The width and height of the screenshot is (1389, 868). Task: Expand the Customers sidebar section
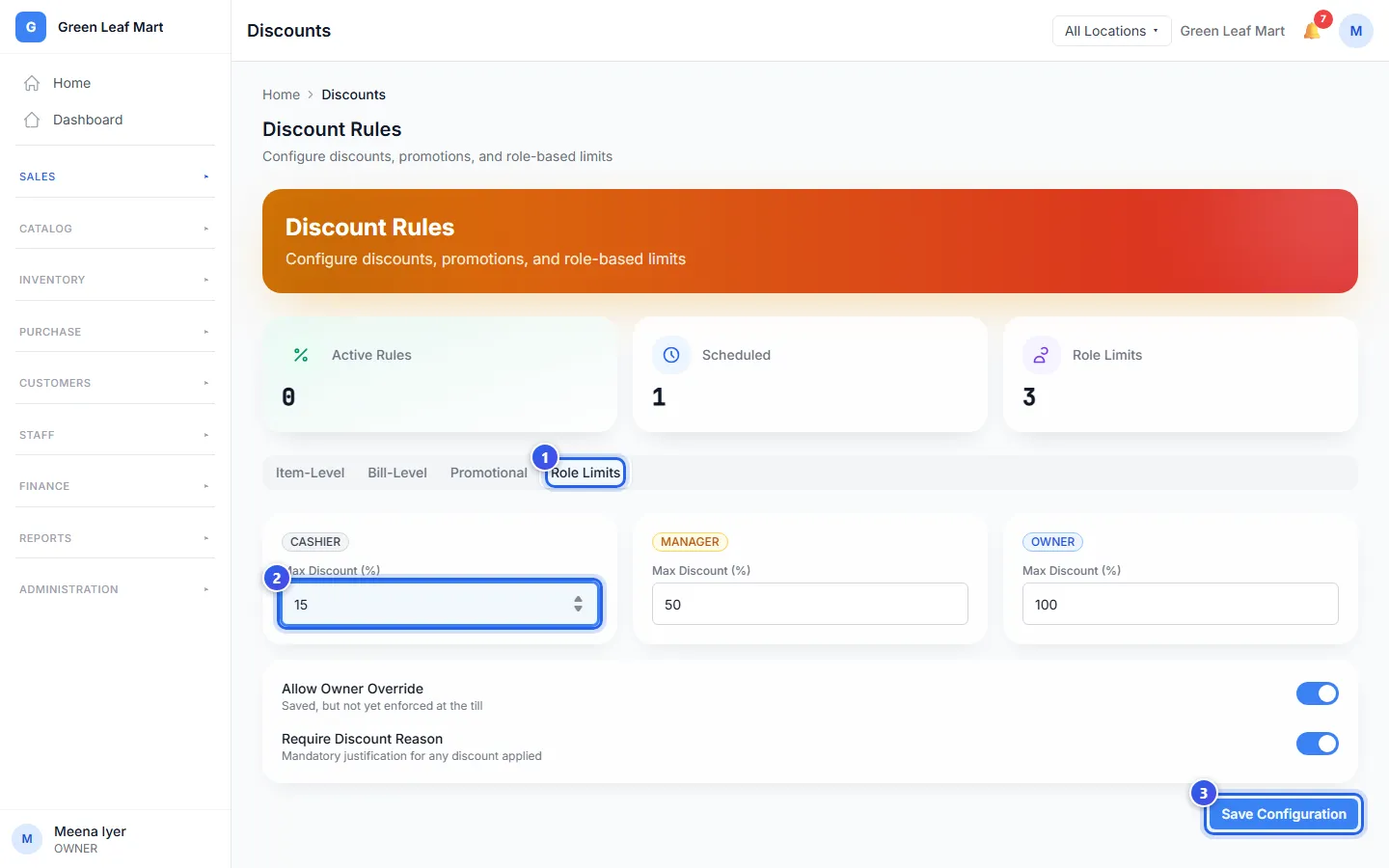click(x=115, y=383)
